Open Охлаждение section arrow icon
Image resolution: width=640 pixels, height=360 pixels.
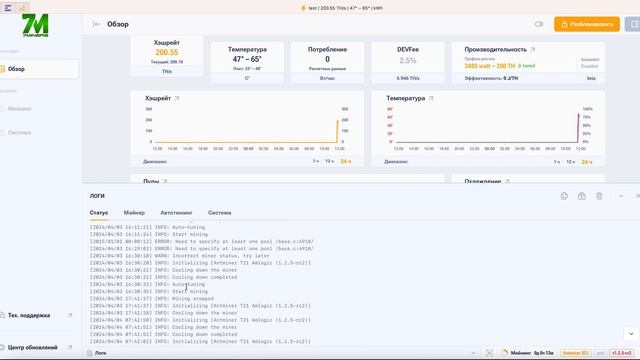507,181
